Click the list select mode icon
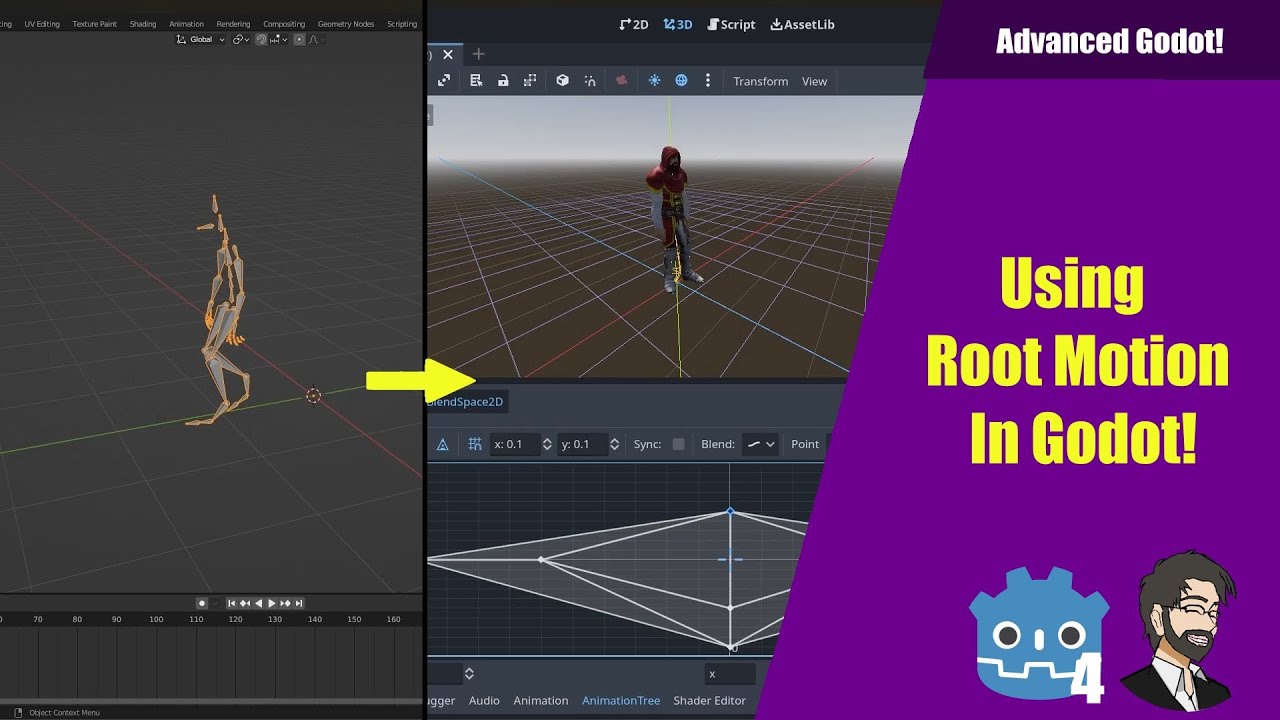 pyautogui.click(x=476, y=81)
